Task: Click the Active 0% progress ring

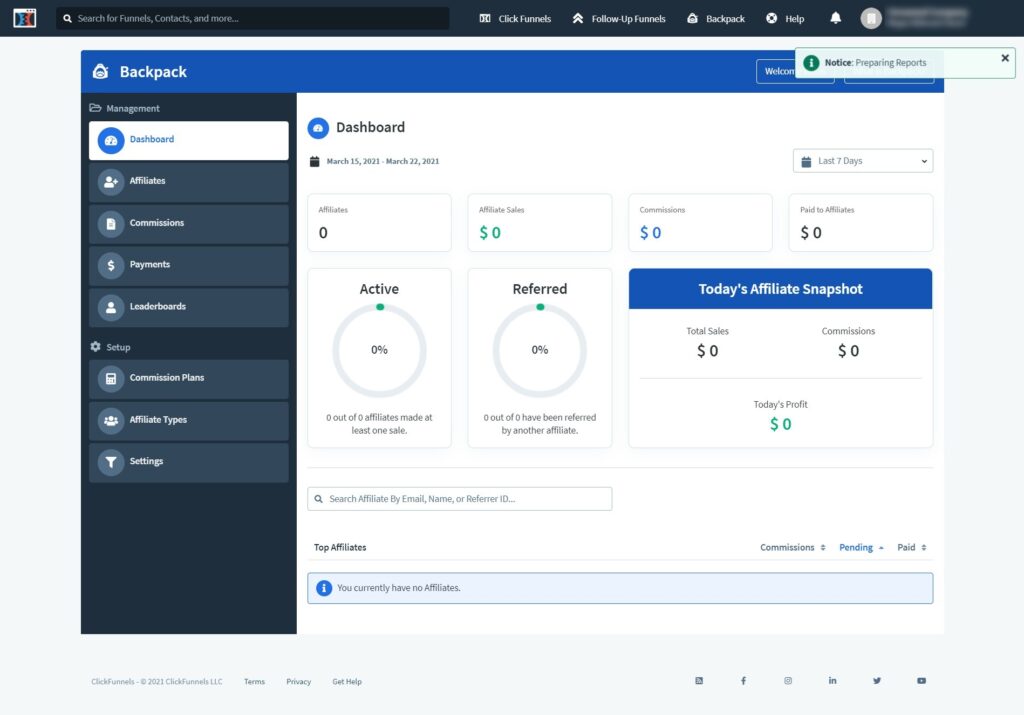Action: coord(379,350)
